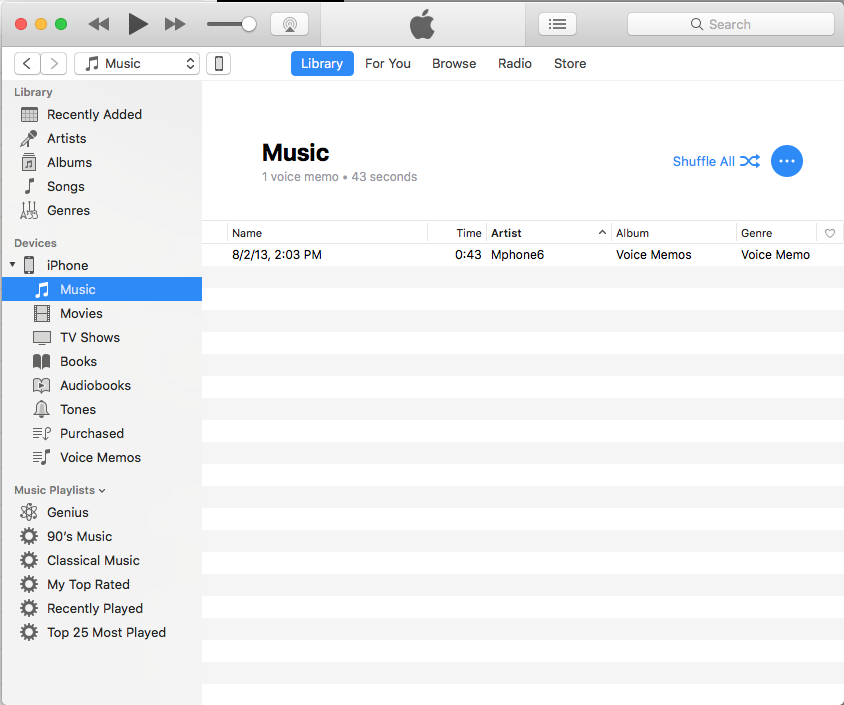Open the AirPlay output button
The width and height of the screenshot is (844, 705).
(x=290, y=24)
